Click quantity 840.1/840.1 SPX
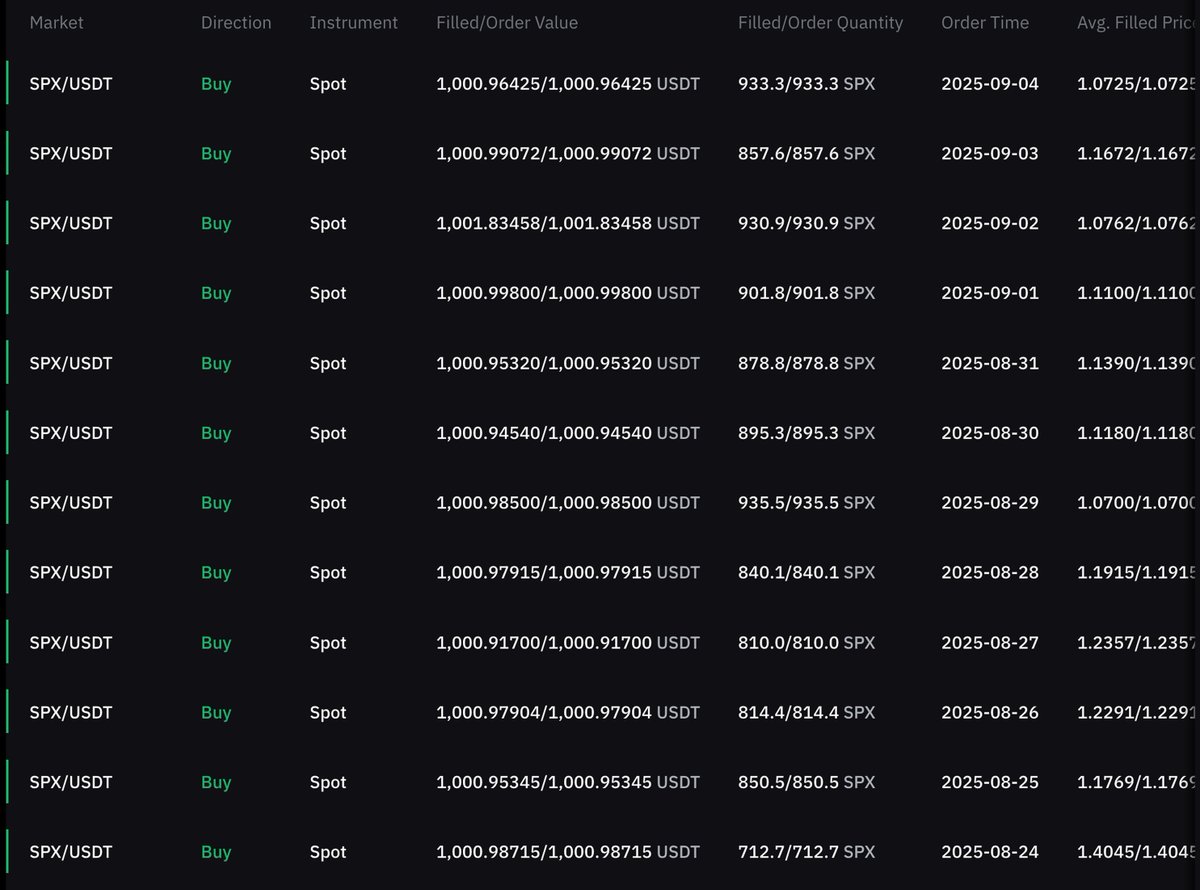Screen dimensions: 1200x890 tap(806, 573)
